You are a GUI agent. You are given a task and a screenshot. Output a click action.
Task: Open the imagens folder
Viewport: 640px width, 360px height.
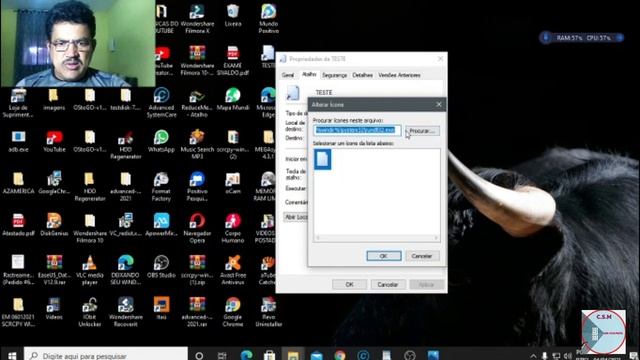tap(54, 99)
